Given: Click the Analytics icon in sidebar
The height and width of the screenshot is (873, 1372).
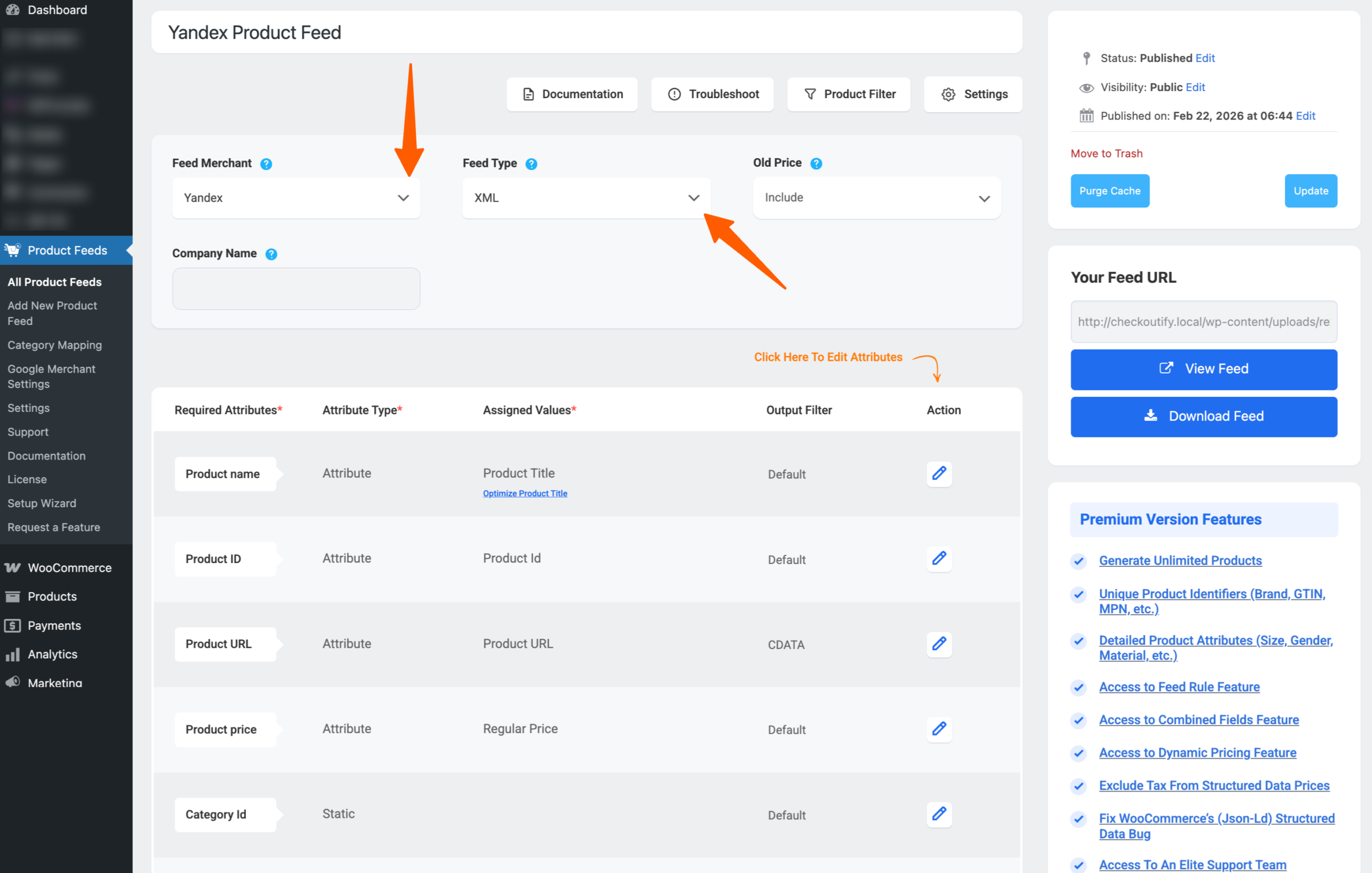Looking at the screenshot, I should tap(12, 654).
